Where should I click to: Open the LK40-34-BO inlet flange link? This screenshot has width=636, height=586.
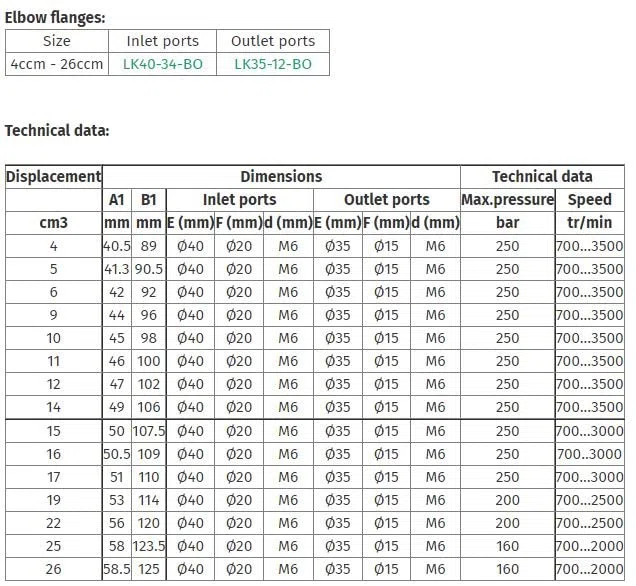pos(163,64)
